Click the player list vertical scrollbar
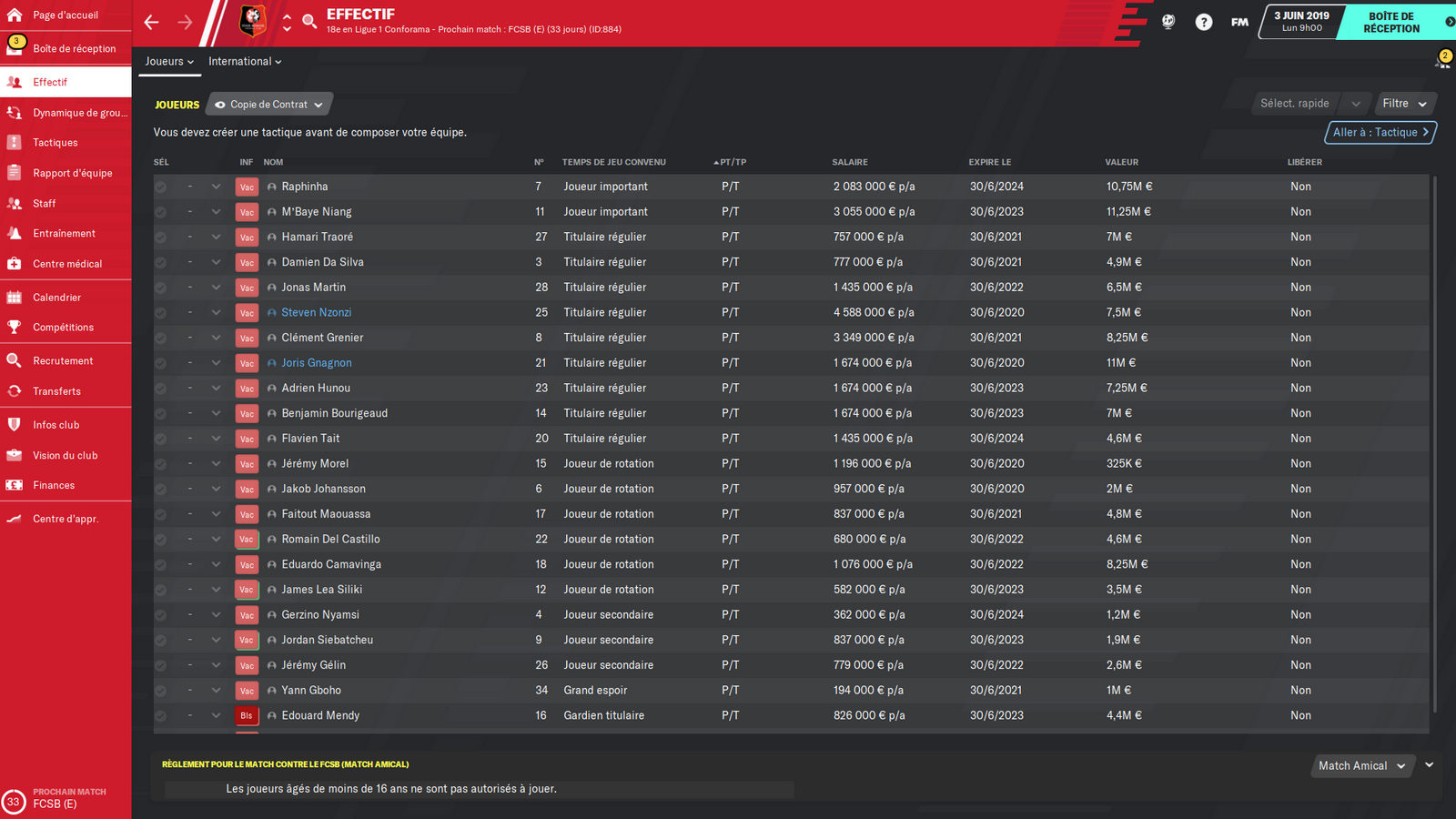This screenshot has height=819, width=1456. pyautogui.click(x=1434, y=444)
